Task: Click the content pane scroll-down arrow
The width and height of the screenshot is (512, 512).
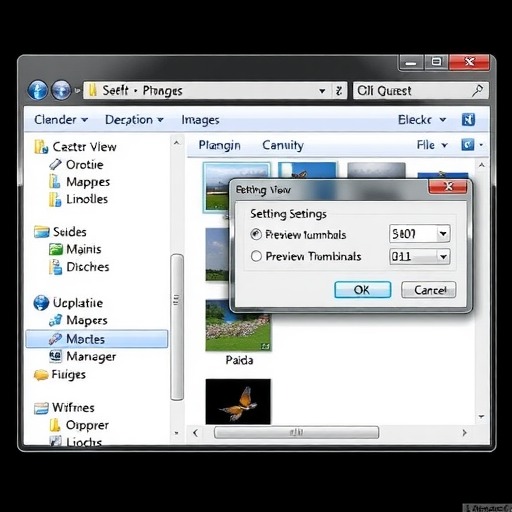Action: tap(481, 416)
